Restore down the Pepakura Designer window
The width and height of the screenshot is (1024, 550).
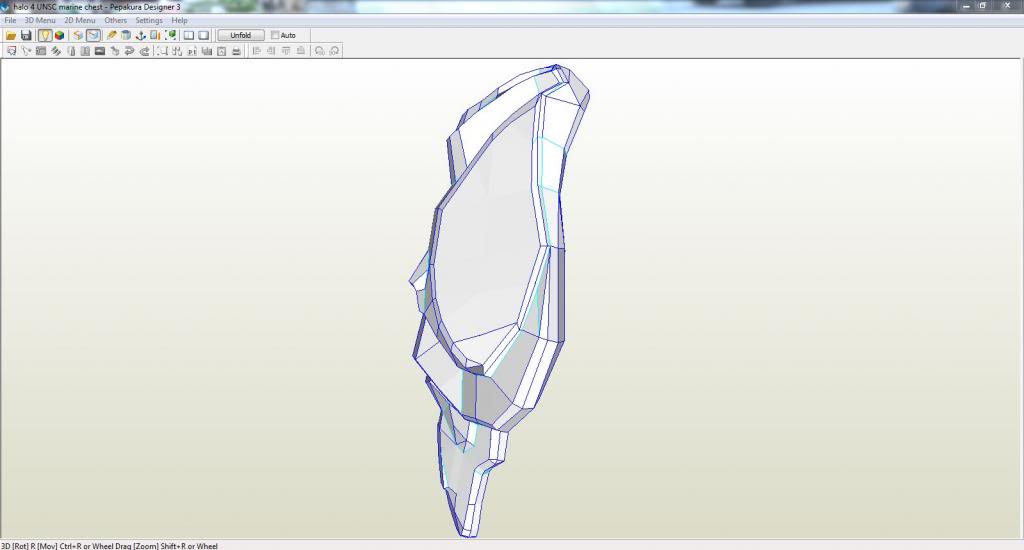coord(982,6)
